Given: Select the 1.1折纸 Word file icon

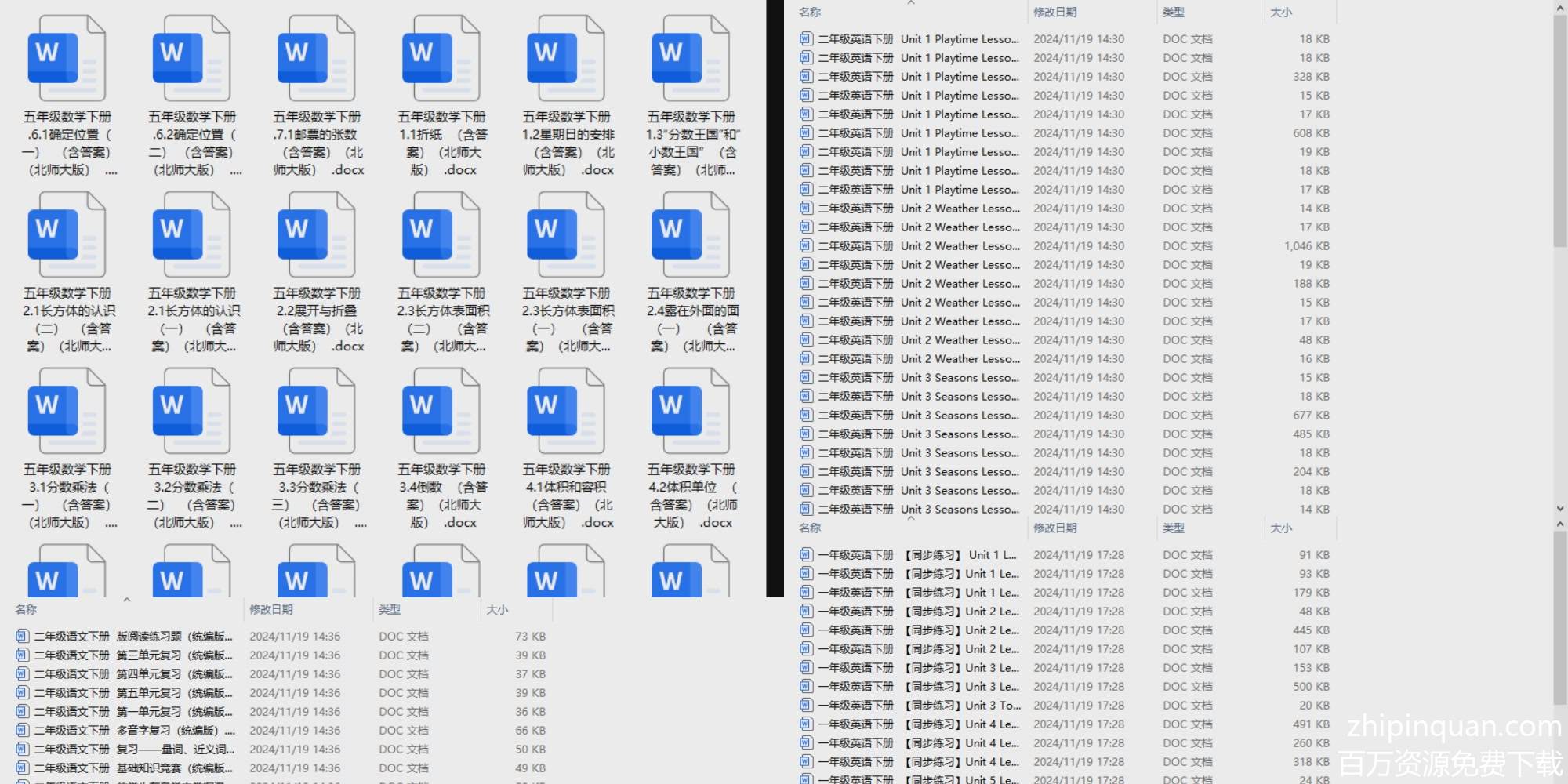Looking at the screenshot, I should click(441, 59).
